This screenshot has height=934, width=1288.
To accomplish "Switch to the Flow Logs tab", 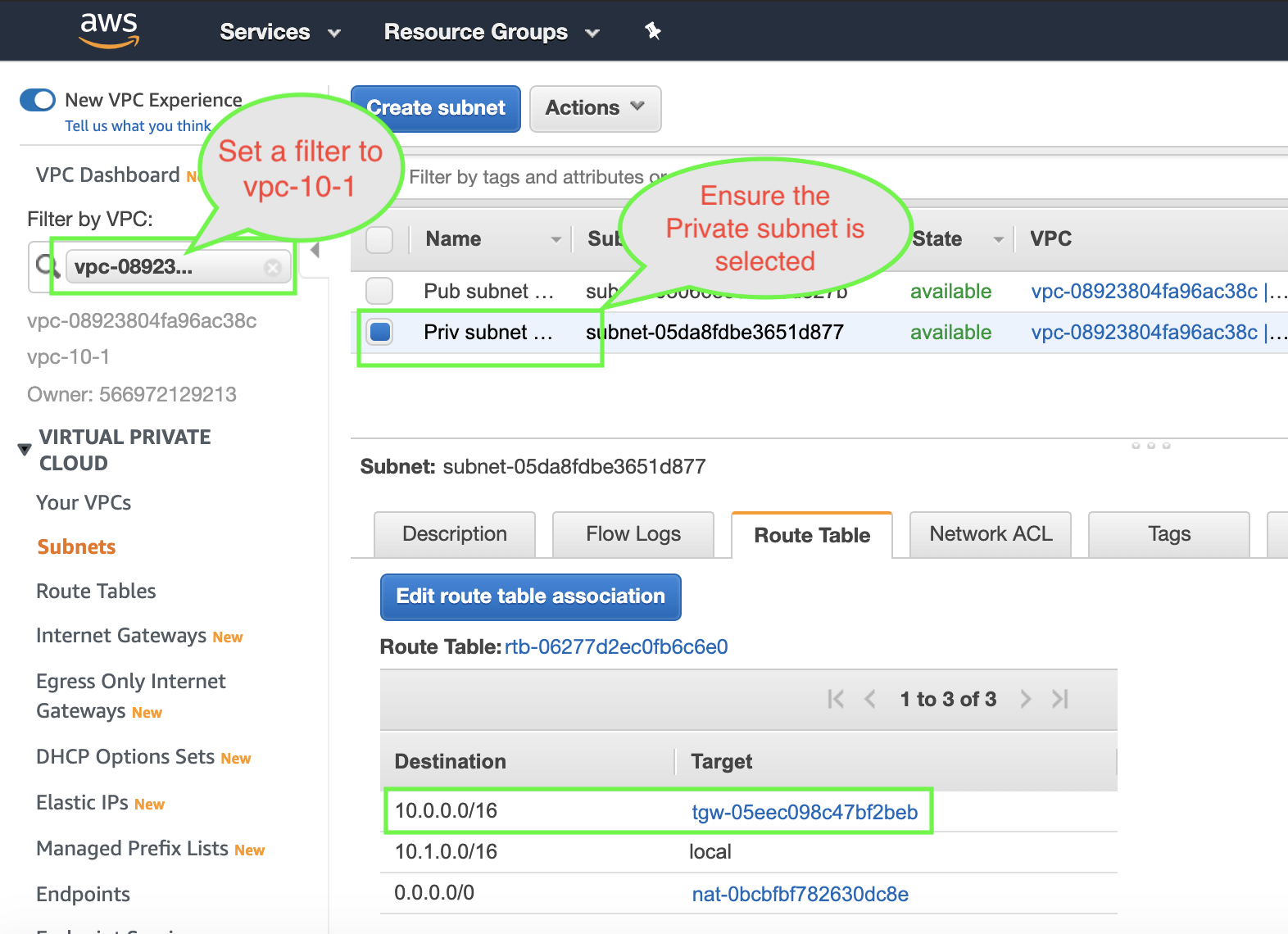I will [633, 534].
